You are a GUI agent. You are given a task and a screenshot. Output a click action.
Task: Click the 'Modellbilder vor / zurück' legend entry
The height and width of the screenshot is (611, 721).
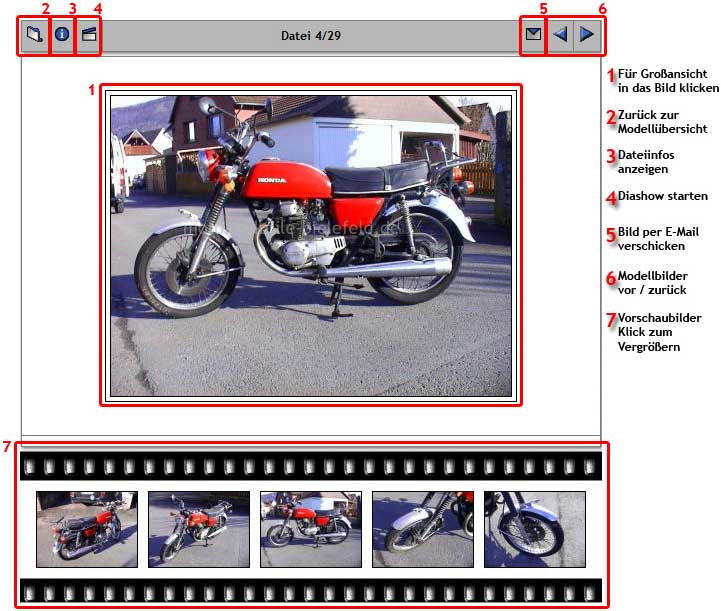(x=657, y=283)
